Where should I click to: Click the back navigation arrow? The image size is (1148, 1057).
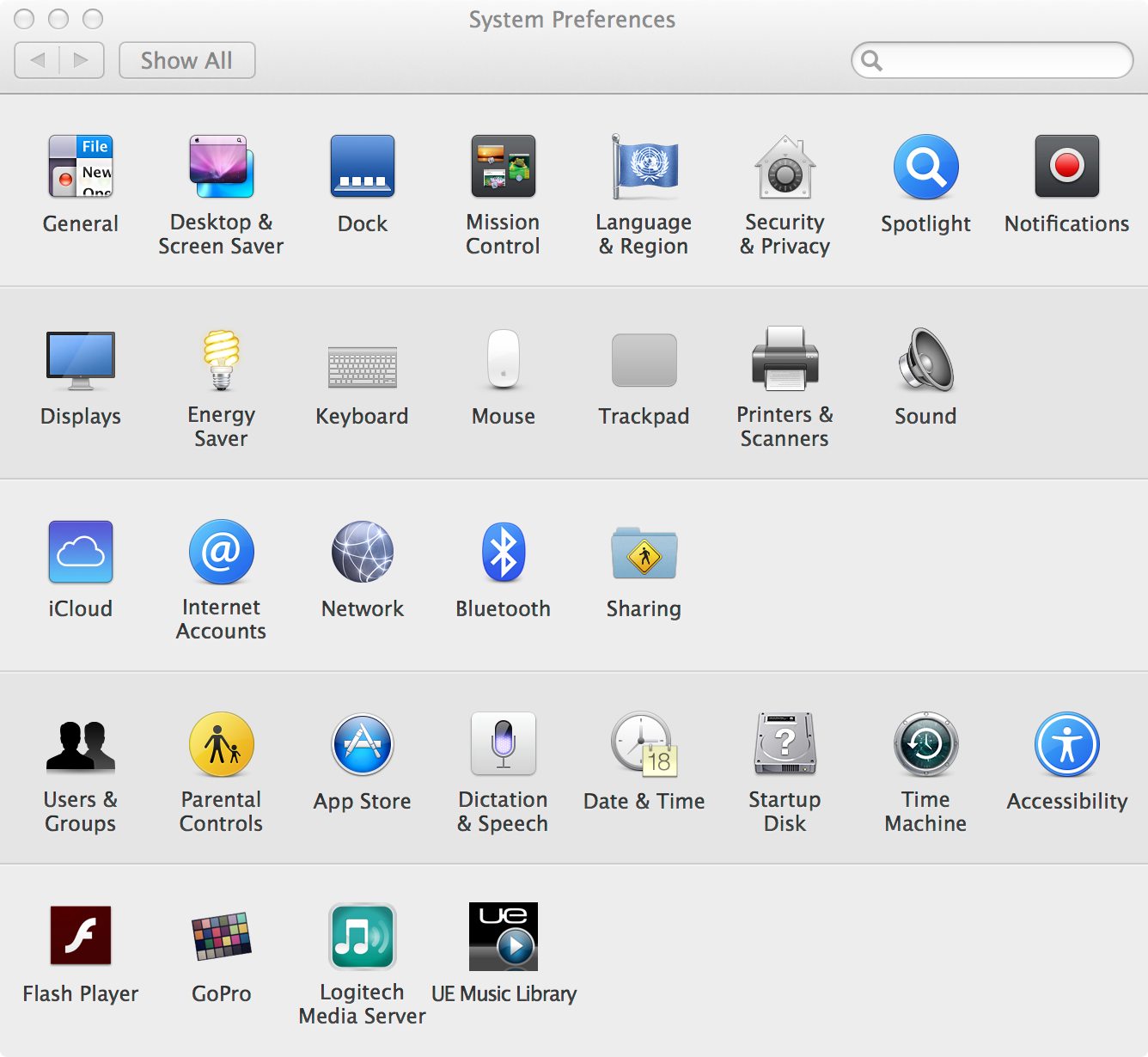coord(38,60)
